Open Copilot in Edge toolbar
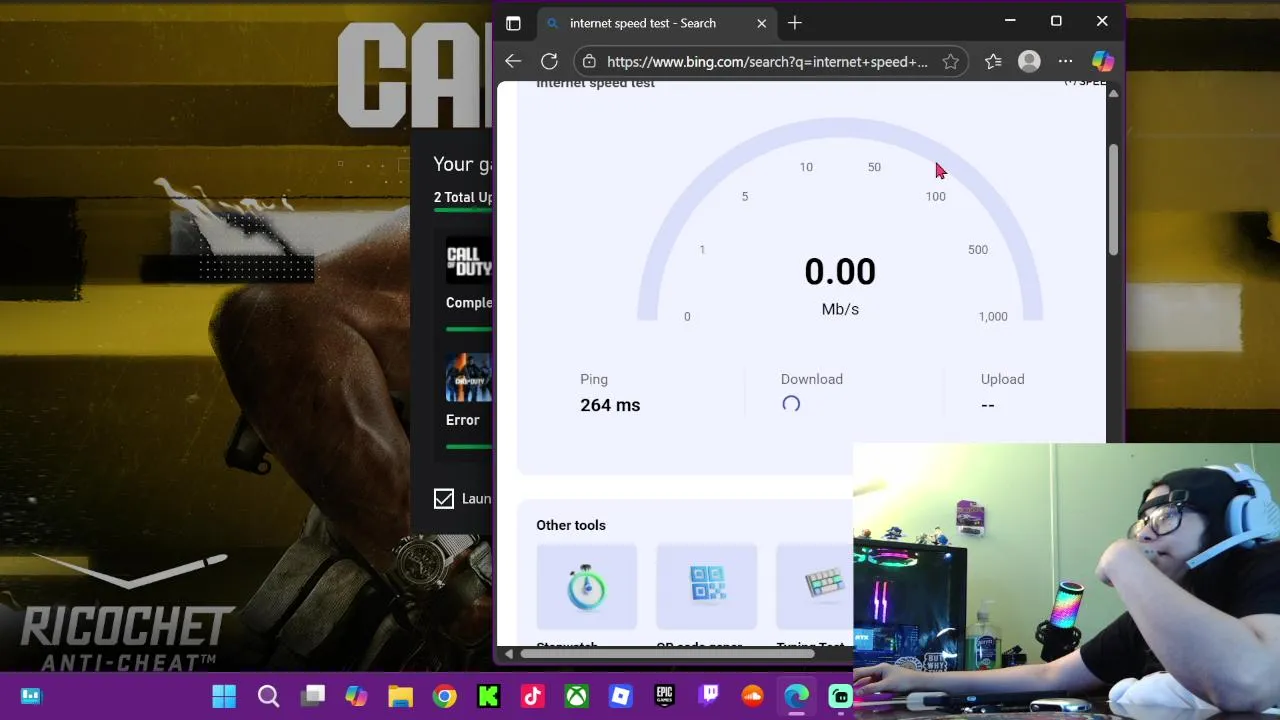The height and width of the screenshot is (720, 1280). click(1103, 62)
